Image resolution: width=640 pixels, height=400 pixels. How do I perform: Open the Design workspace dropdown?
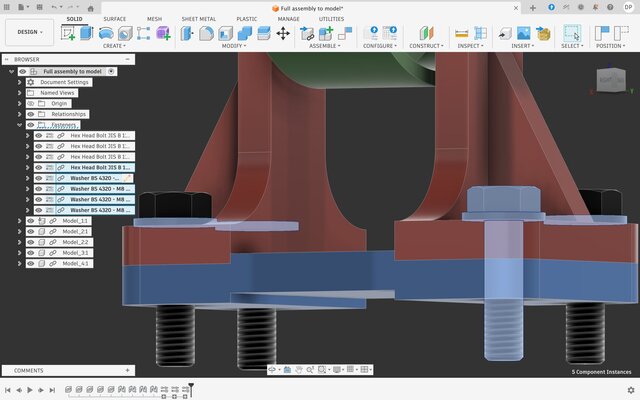tap(28, 32)
